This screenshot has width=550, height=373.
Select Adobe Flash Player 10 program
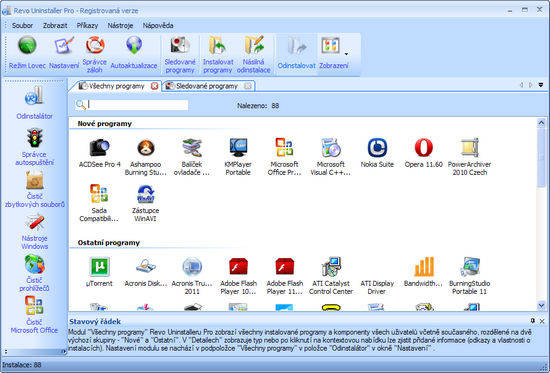(x=238, y=276)
